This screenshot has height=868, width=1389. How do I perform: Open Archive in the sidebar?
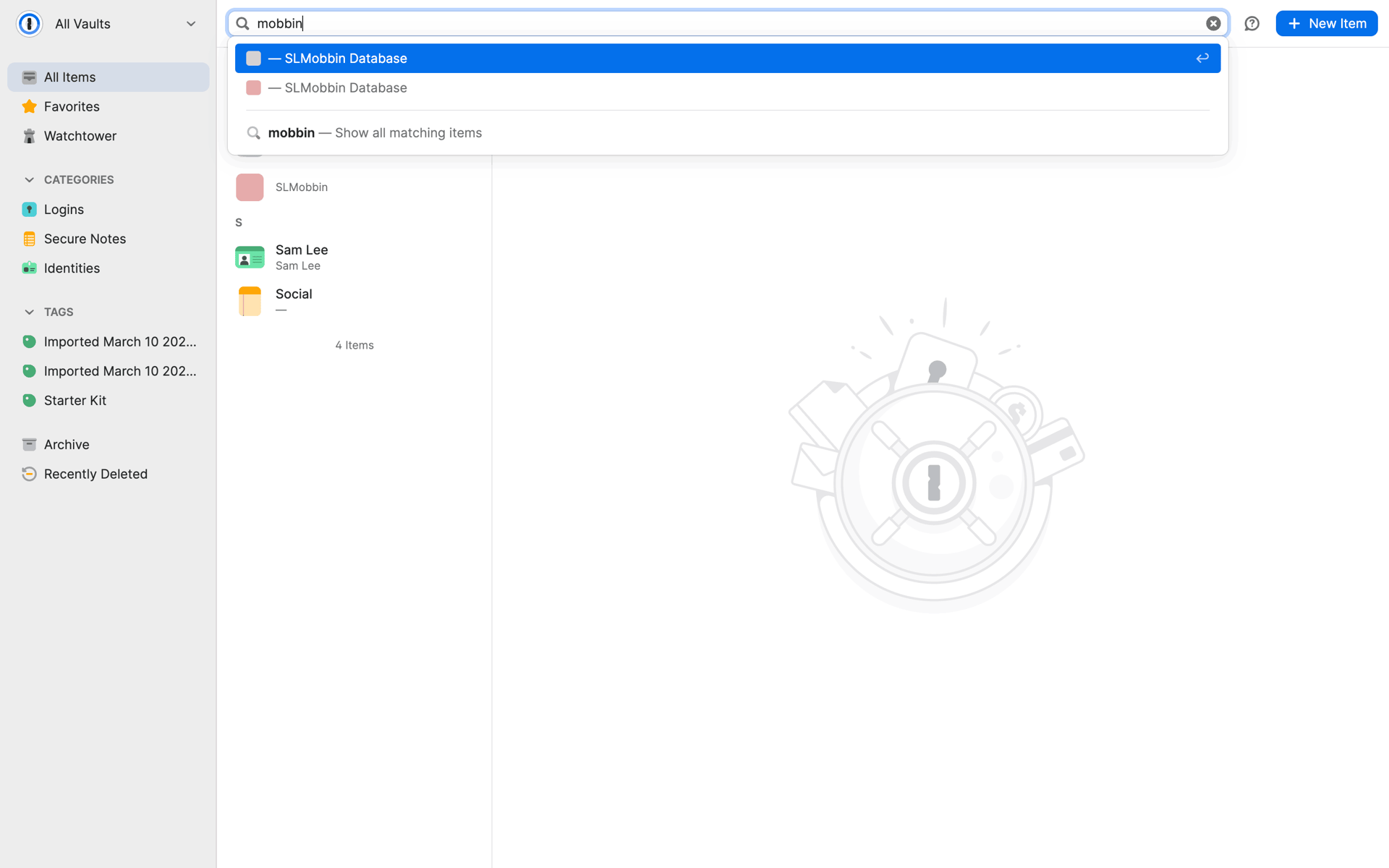tap(109, 445)
